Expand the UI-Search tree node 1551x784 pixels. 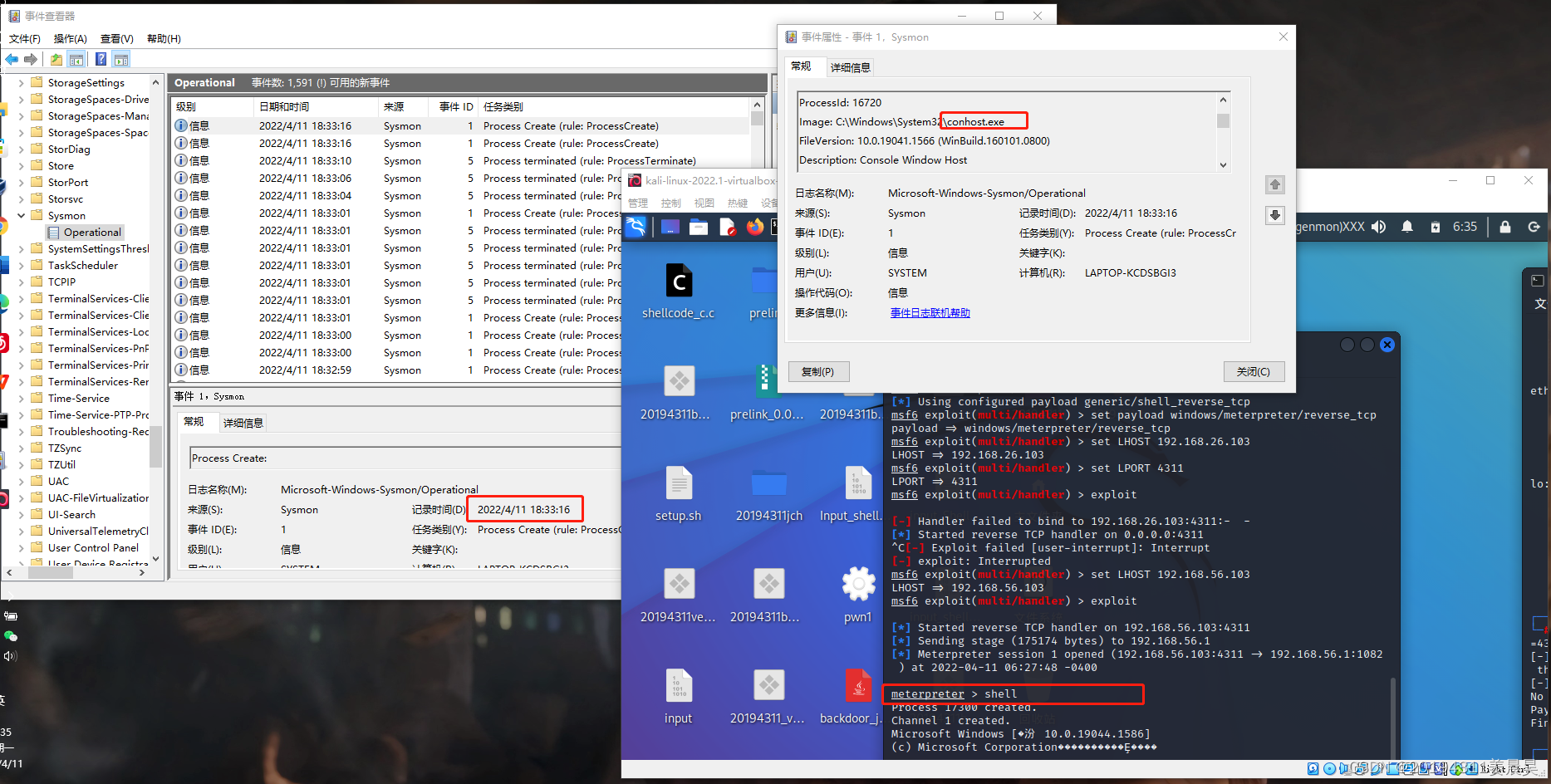[21, 515]
